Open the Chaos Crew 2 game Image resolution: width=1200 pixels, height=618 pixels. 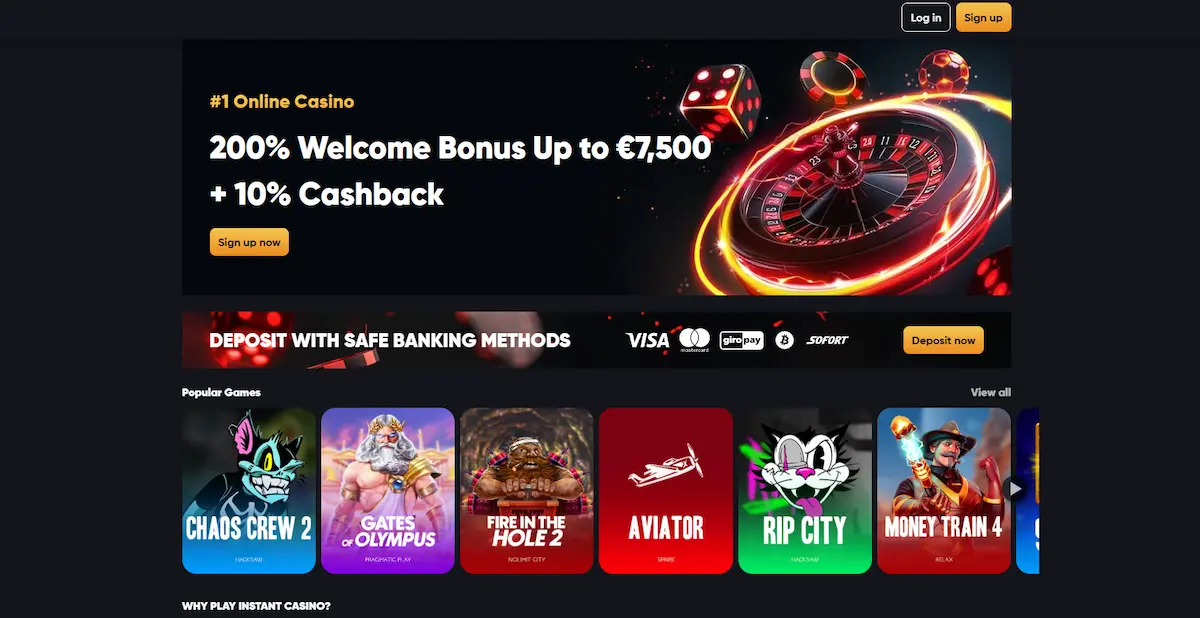click(x=249, y=490)
